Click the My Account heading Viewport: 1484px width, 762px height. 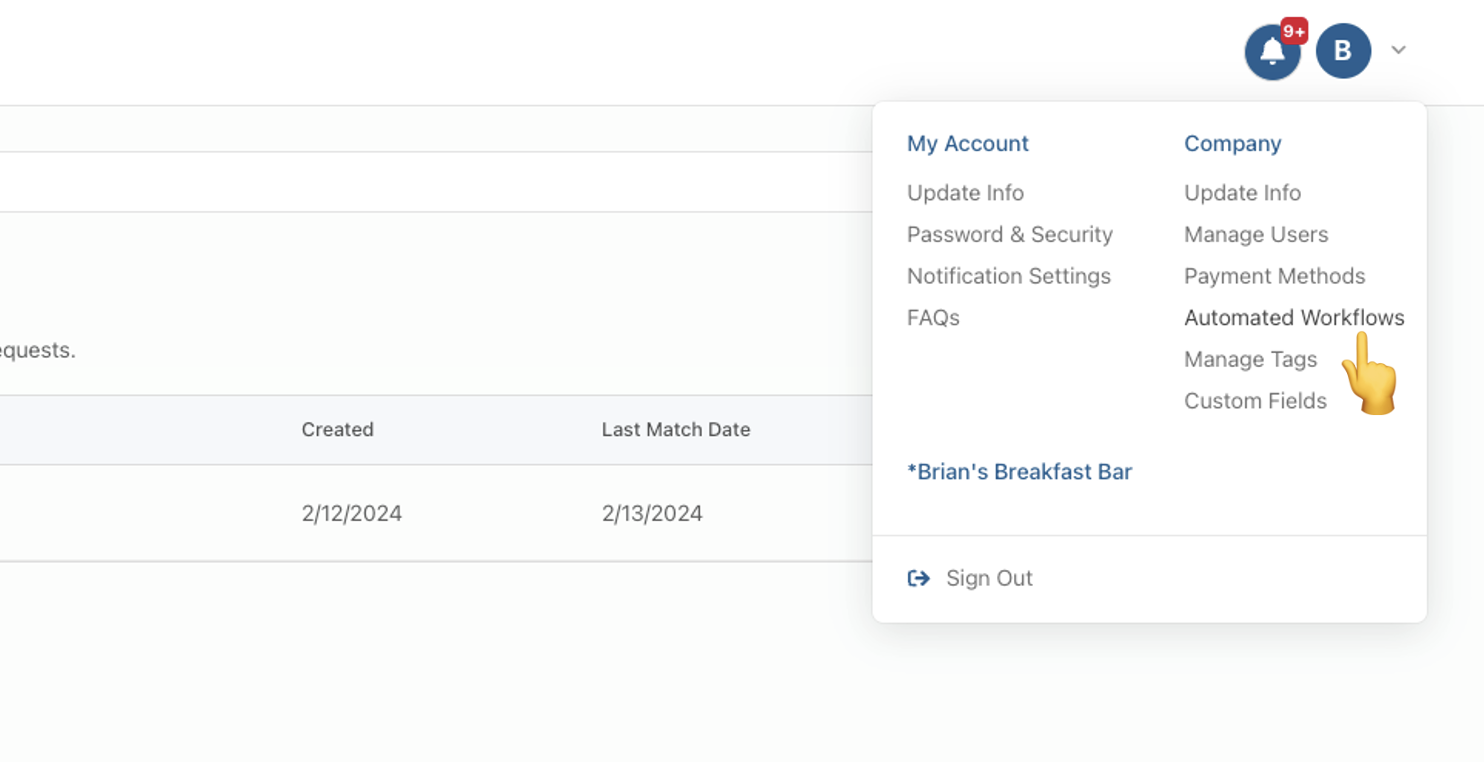[x=967, y=144]
